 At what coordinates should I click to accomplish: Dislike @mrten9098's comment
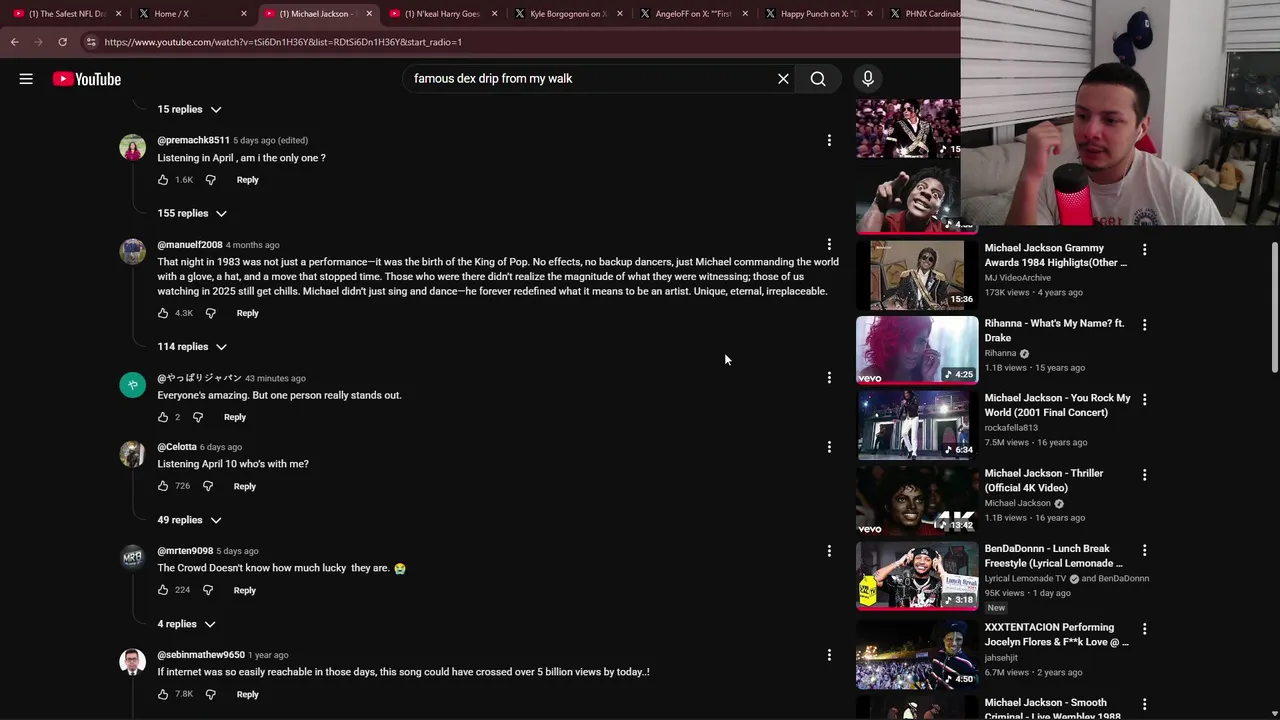tap(207, 590)
